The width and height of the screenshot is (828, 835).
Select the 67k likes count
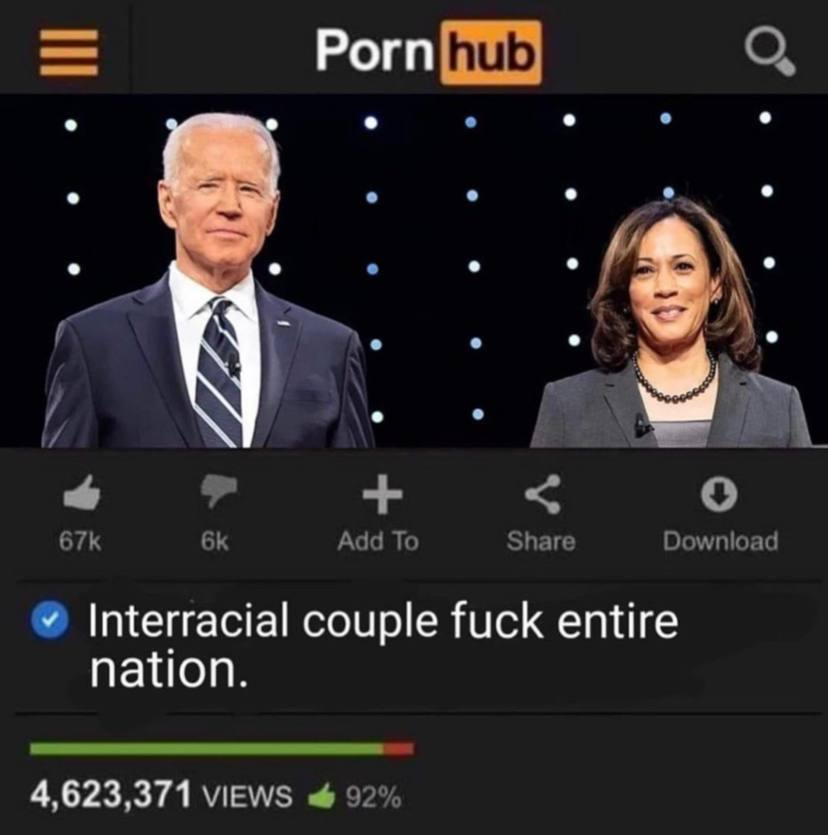pos(80,542)
